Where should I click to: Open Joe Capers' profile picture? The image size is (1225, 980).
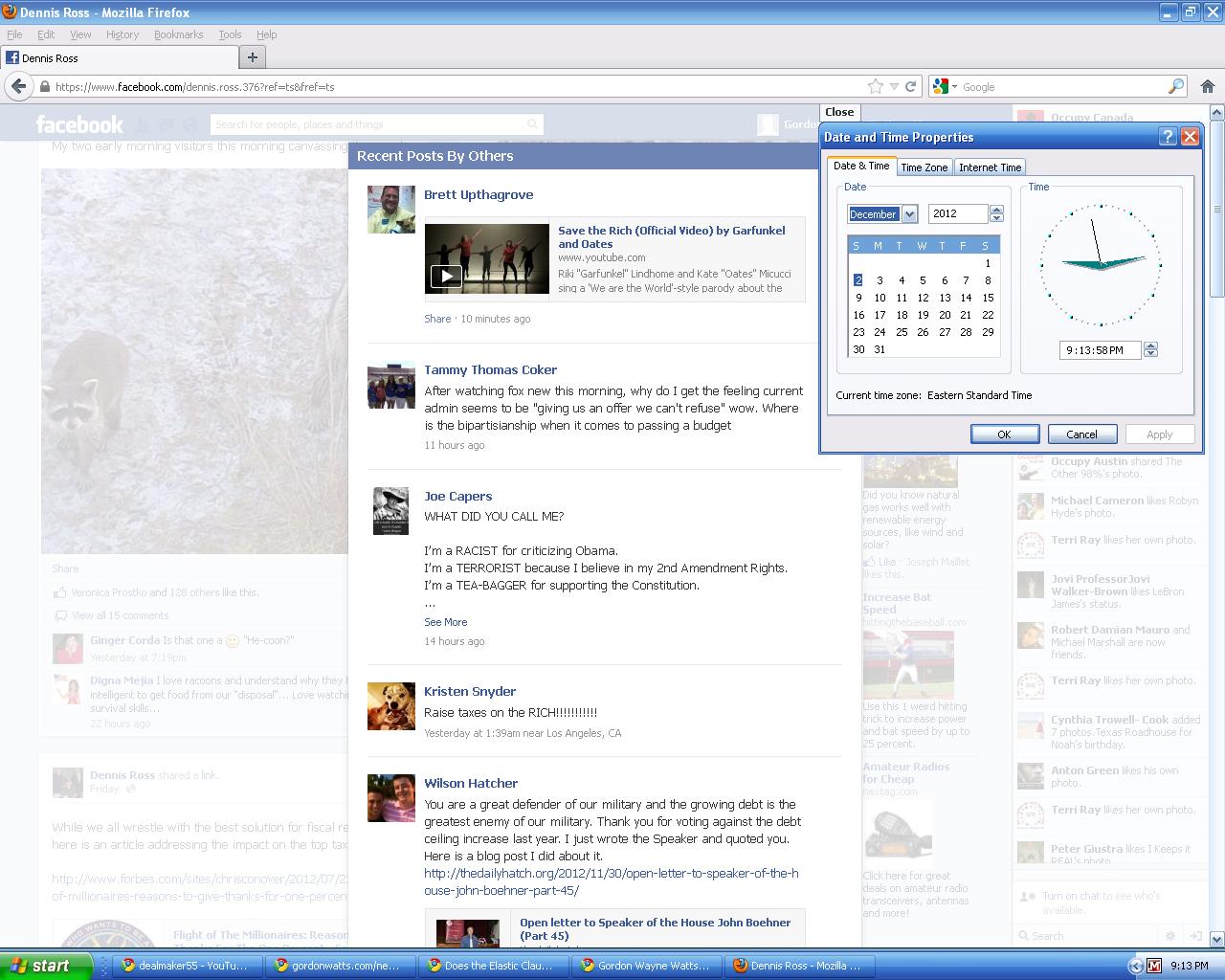pos(391,511)
